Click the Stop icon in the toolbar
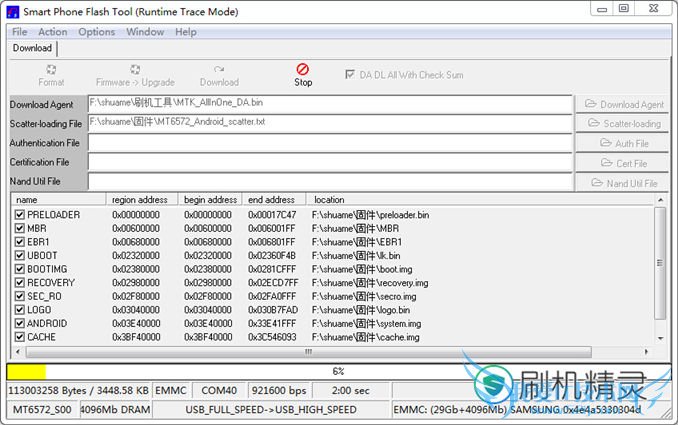The image size is (678, 425). 303,69
